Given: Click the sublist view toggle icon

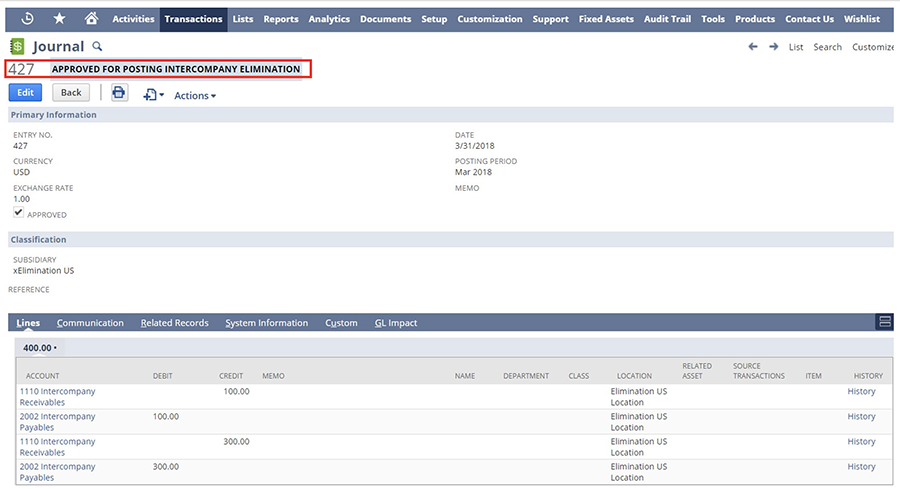Looking at the screenshot, I should [884, 322].
